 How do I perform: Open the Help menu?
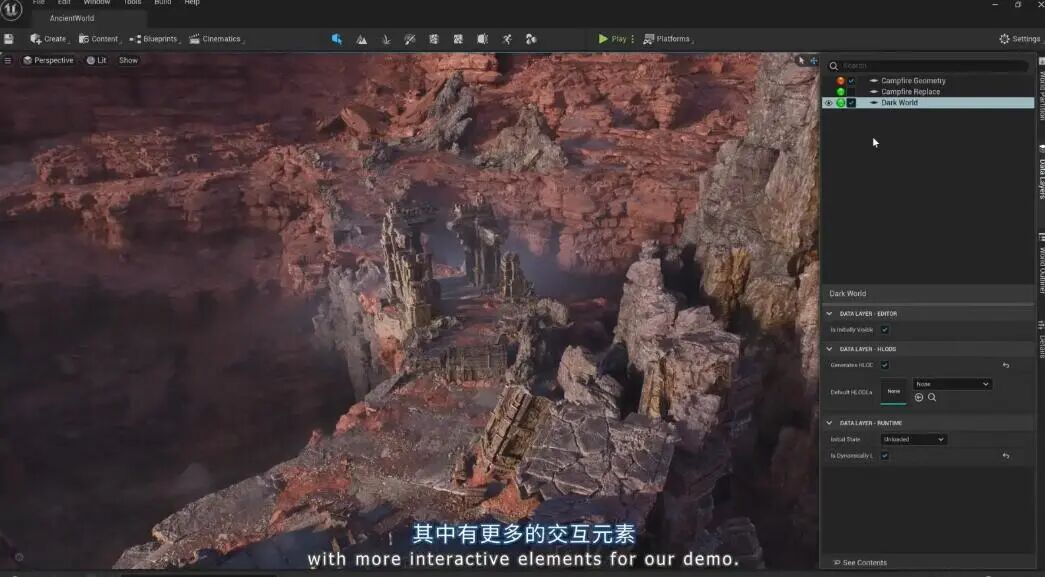click(x=192, y=3)
